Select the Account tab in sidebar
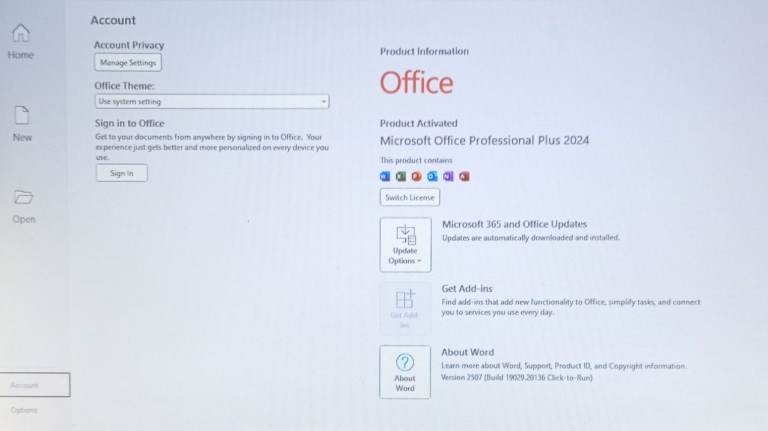The height and width of the screenshot is (431, 768). (35, 385)
